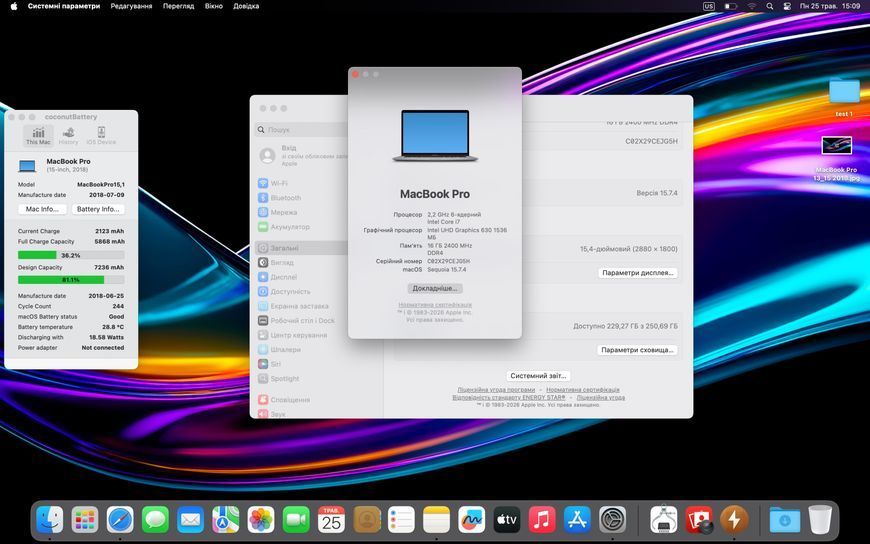
Task: Open the Редагування menu
Action: (131, 6)
